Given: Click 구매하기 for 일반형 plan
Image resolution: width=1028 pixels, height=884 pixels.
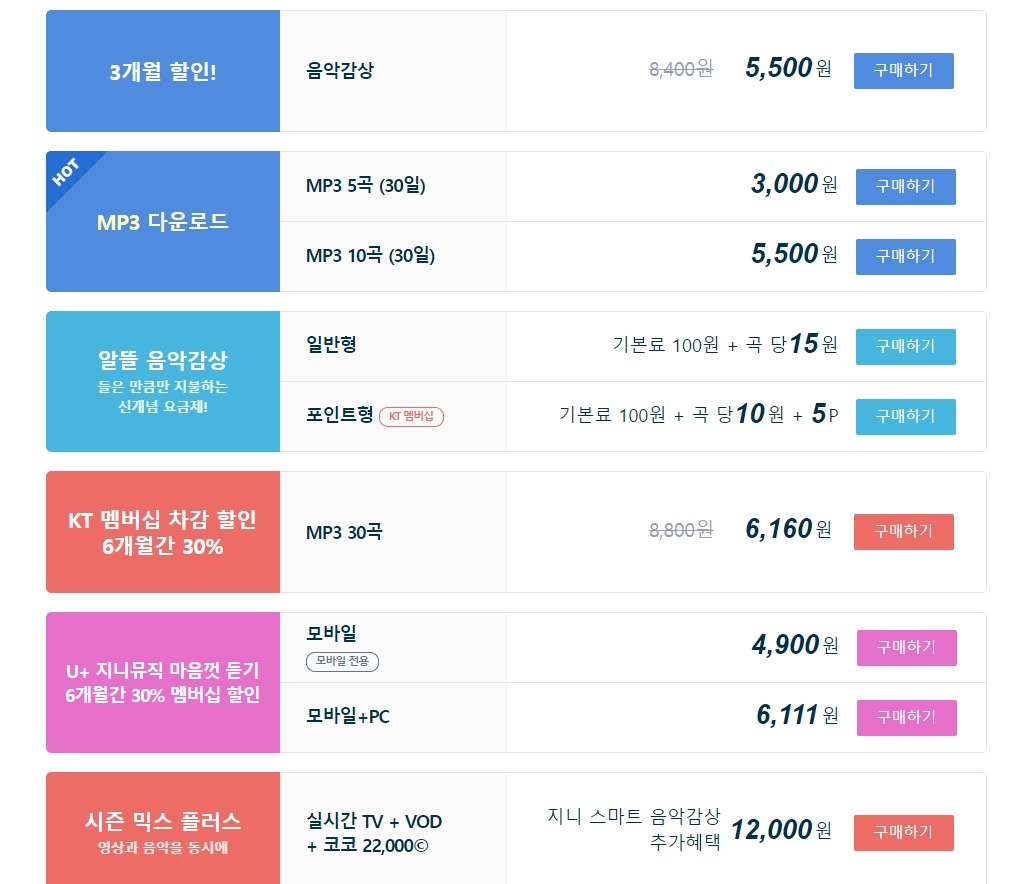Looking at the screenshot, I should [905, 346].
